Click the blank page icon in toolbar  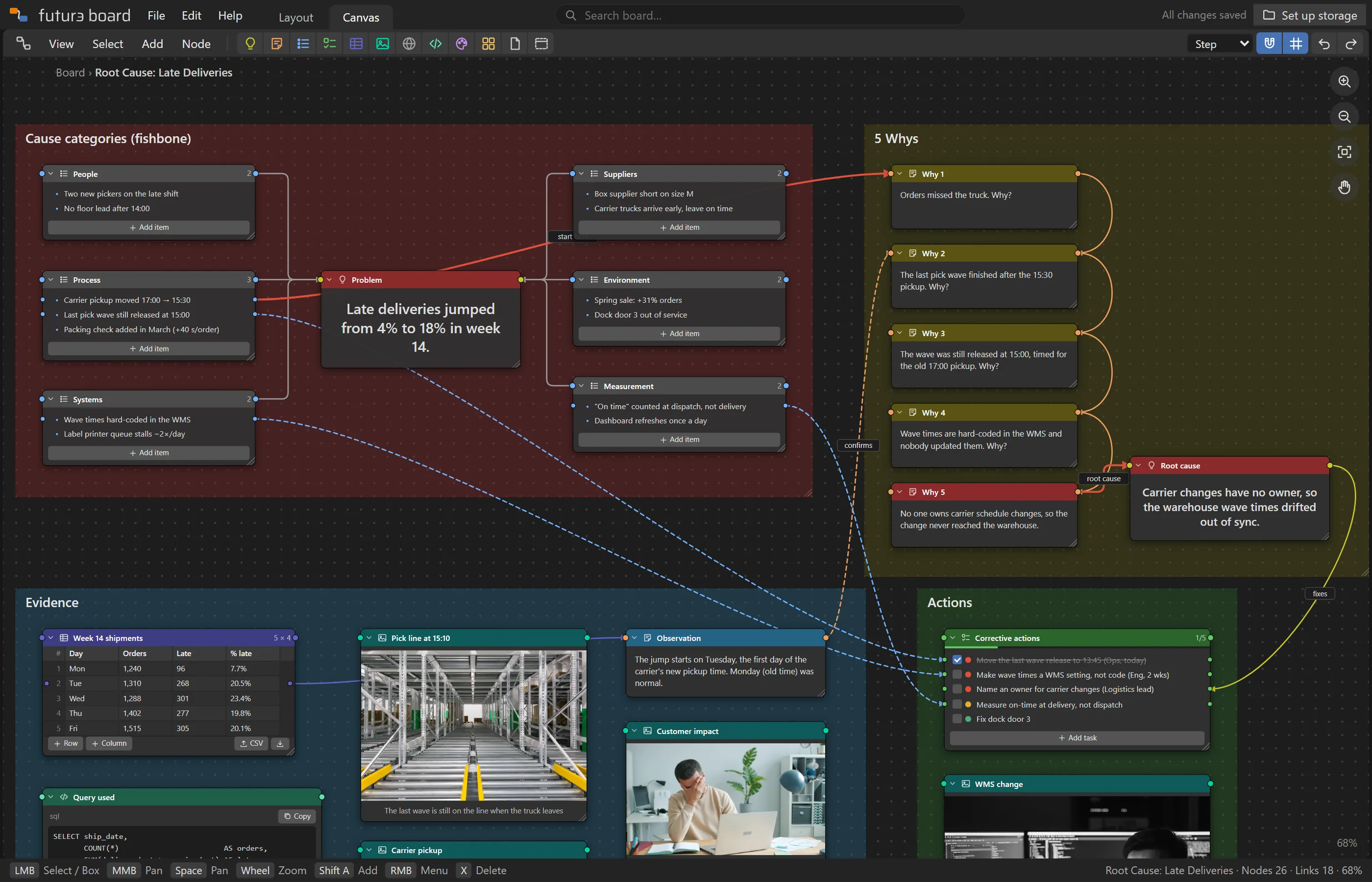point(515,44)
